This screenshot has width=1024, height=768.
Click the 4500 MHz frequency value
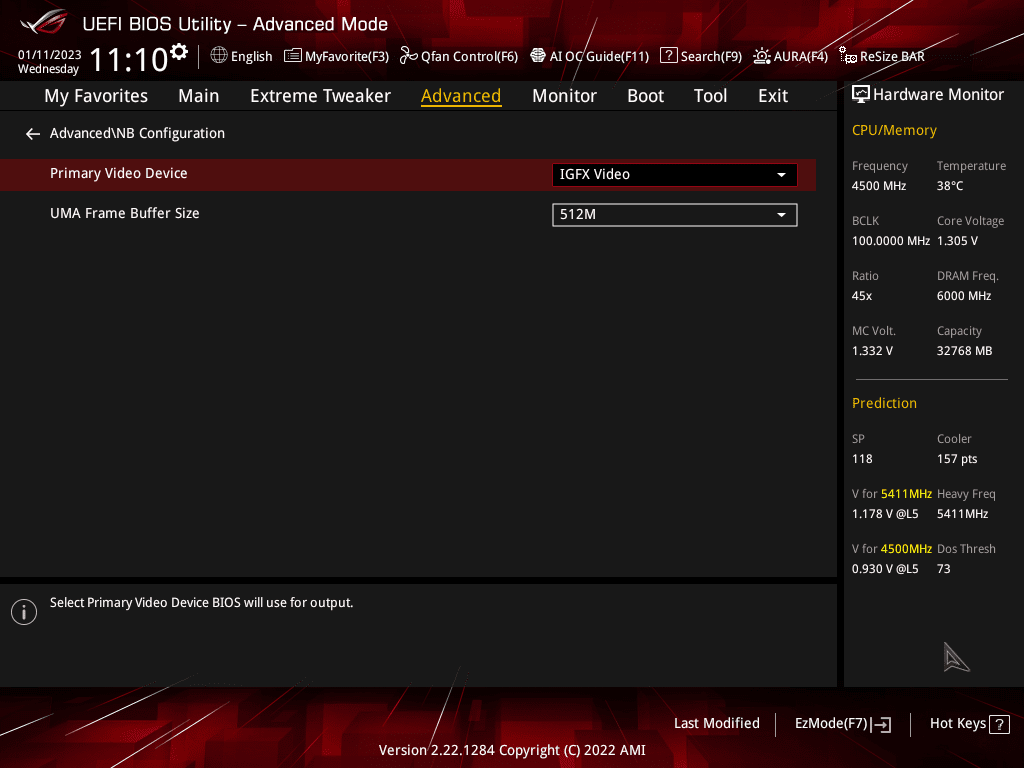click(x=878, y=186)
